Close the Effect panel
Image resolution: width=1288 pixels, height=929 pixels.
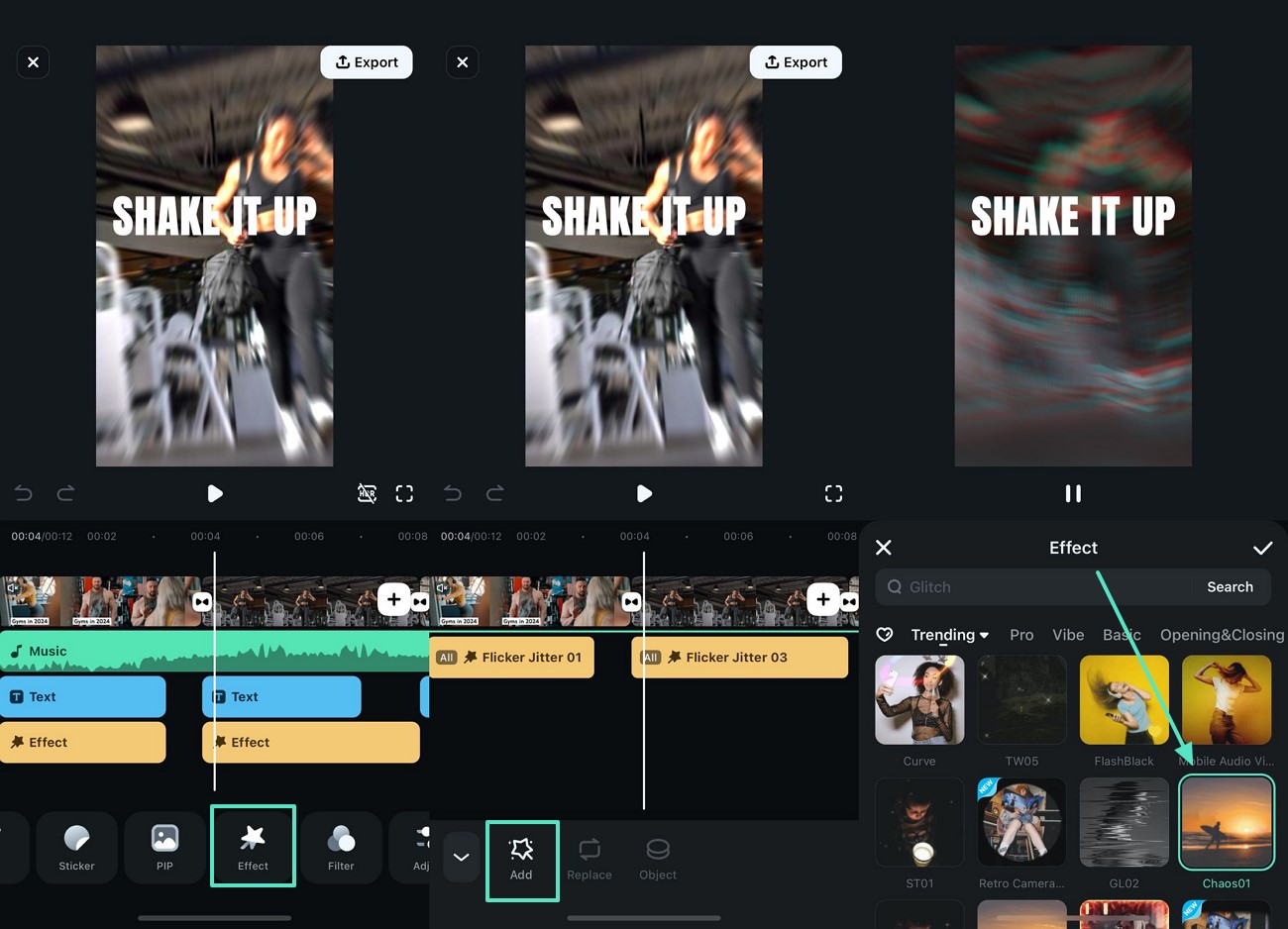(884, 548)
